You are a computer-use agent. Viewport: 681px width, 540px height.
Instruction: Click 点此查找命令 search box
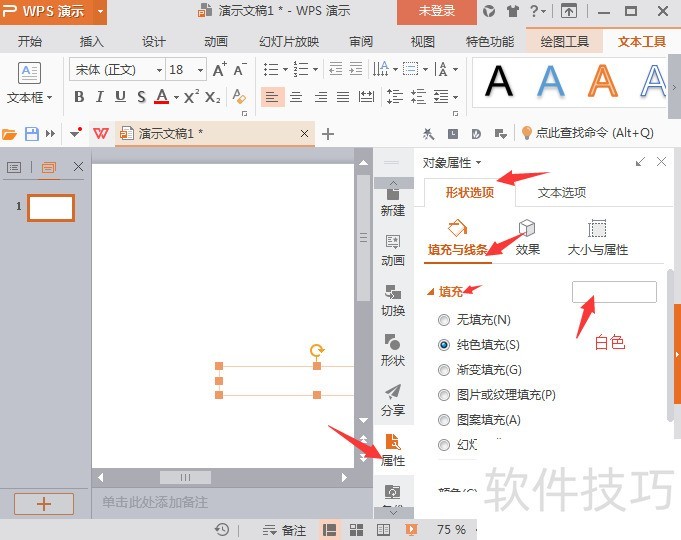[588, 133]
